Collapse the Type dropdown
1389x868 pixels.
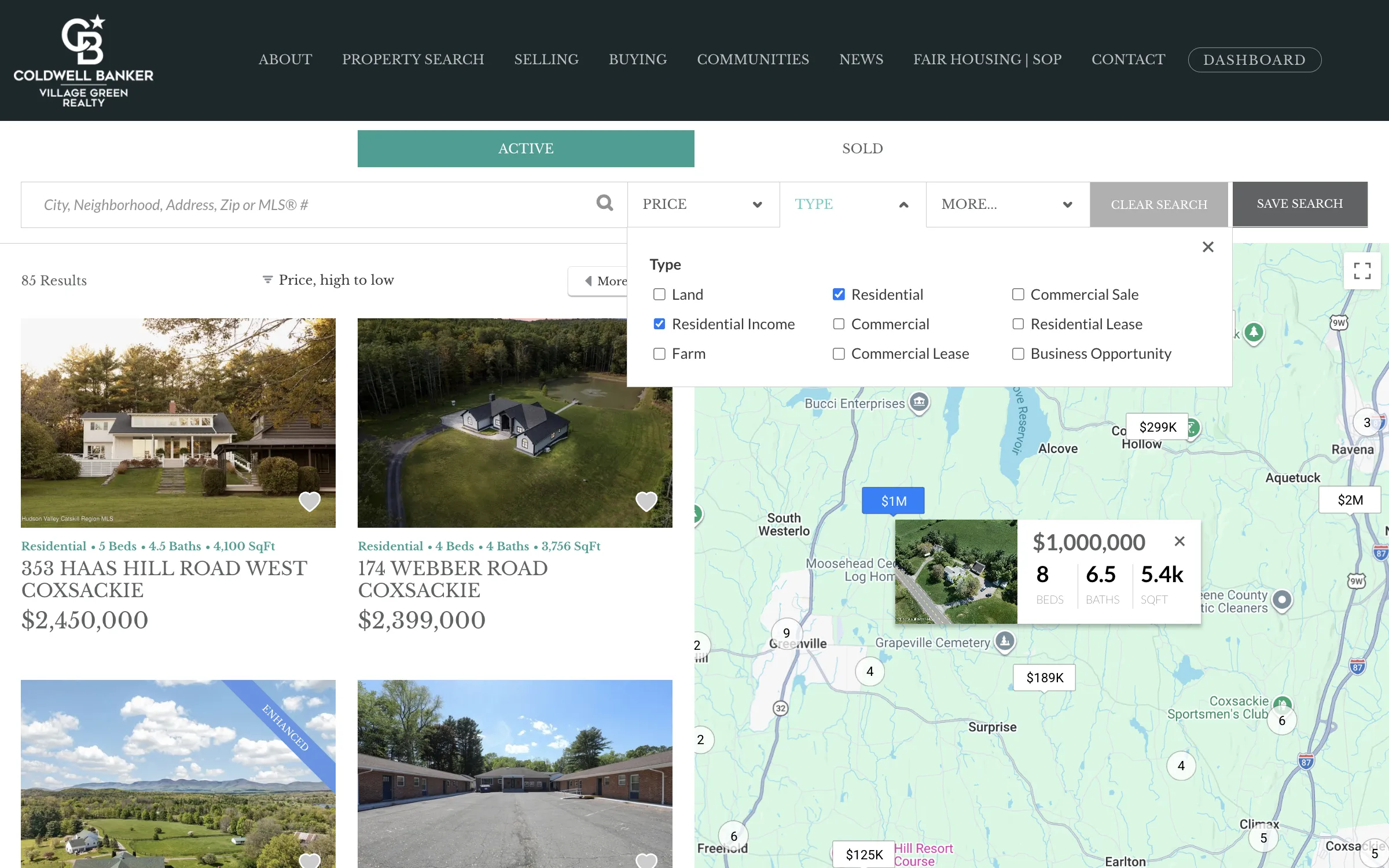coord(852,204)
